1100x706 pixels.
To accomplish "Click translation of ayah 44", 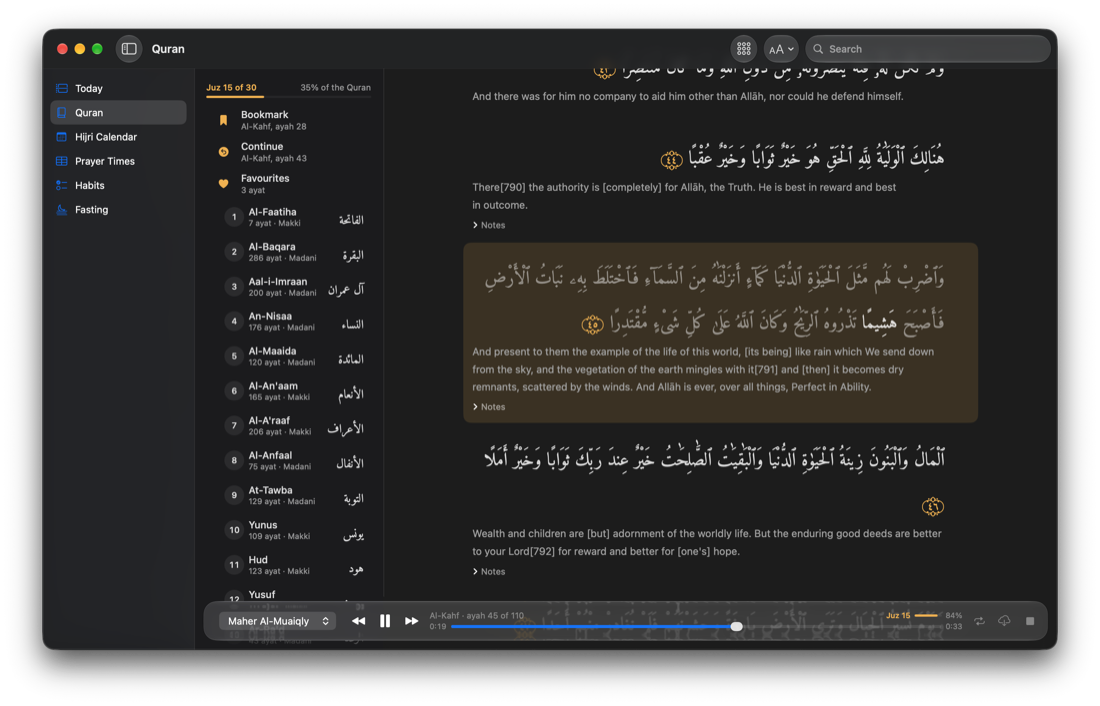I will point(684,197).
